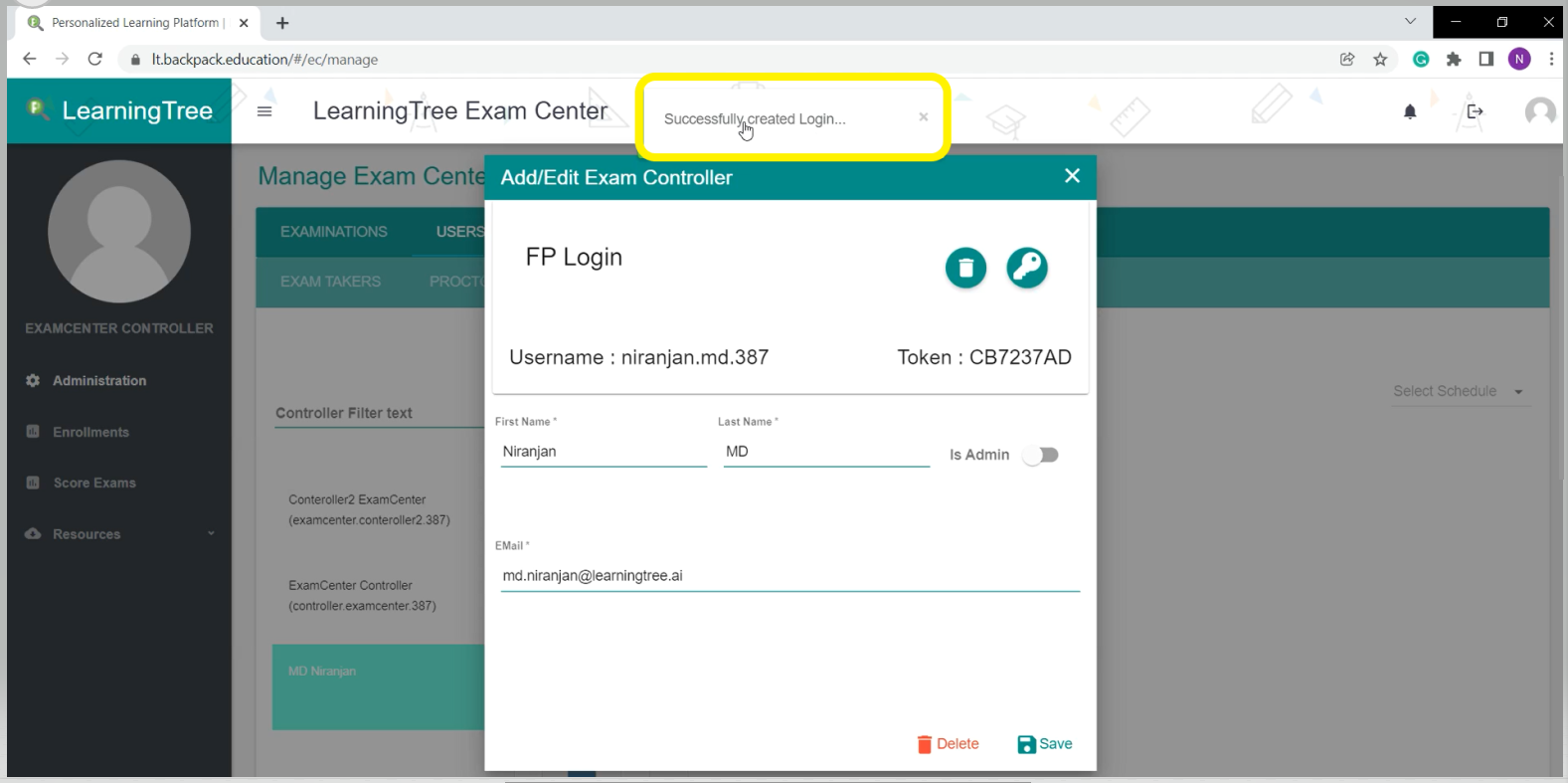Click the EMail input field
The height and width of the screenshot is (783, 1568).
pyautogui.click(x=789, y=576)
